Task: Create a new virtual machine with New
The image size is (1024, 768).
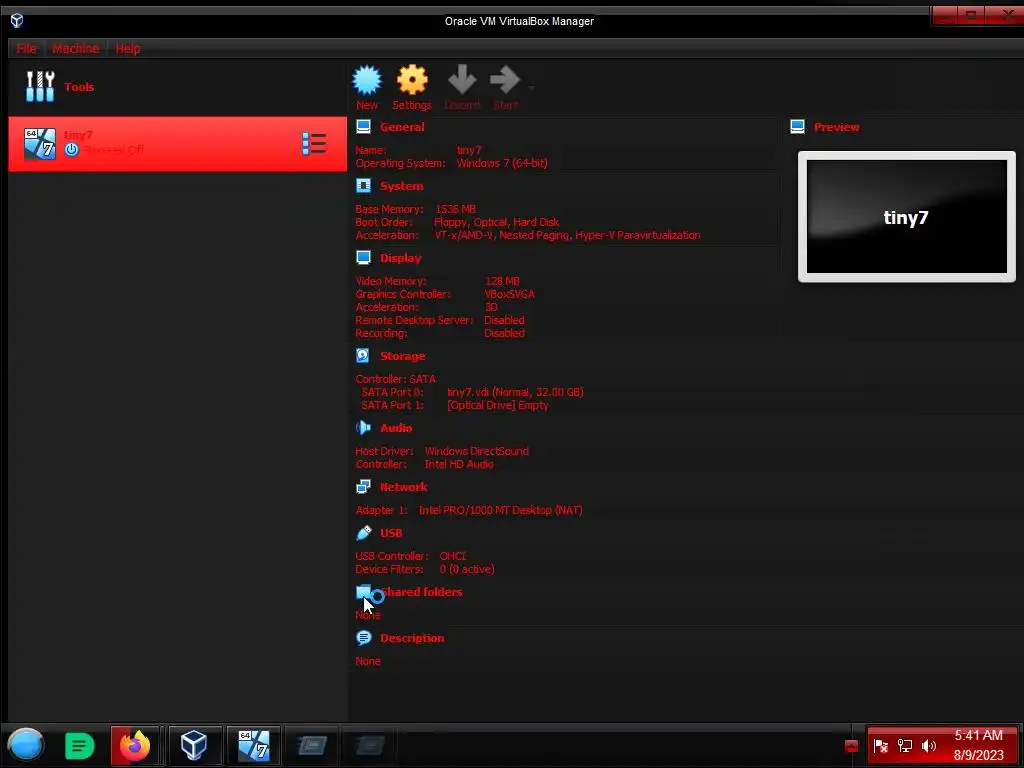Action: point(367,88)
